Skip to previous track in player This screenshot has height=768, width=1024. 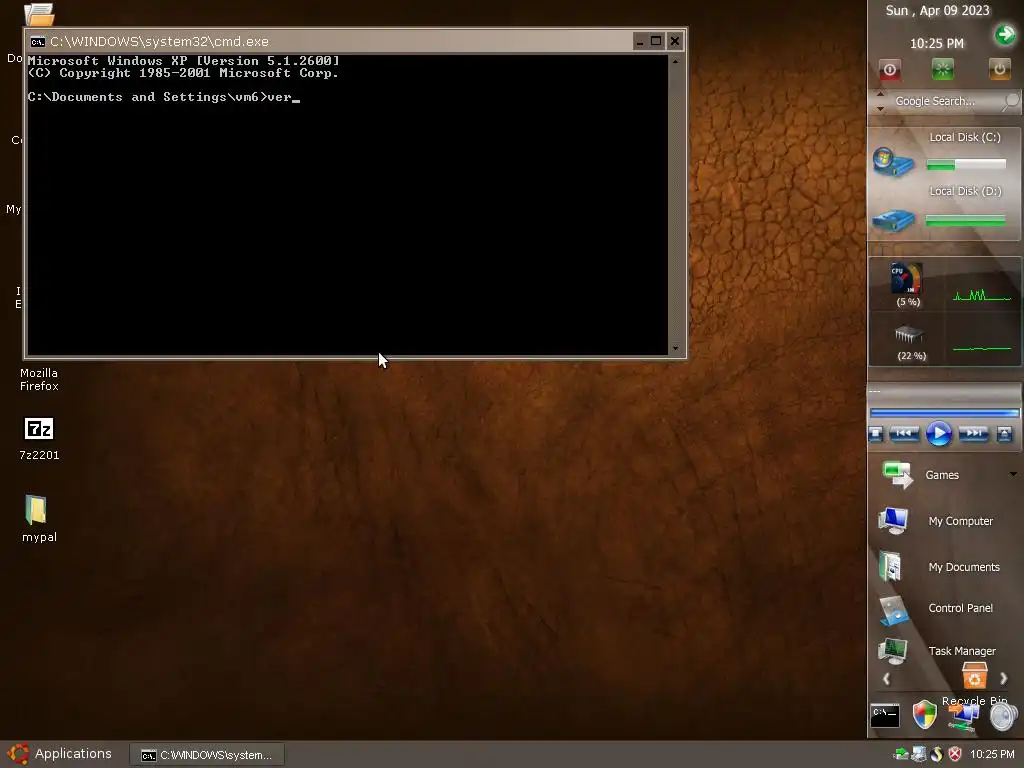pos(904,434)
